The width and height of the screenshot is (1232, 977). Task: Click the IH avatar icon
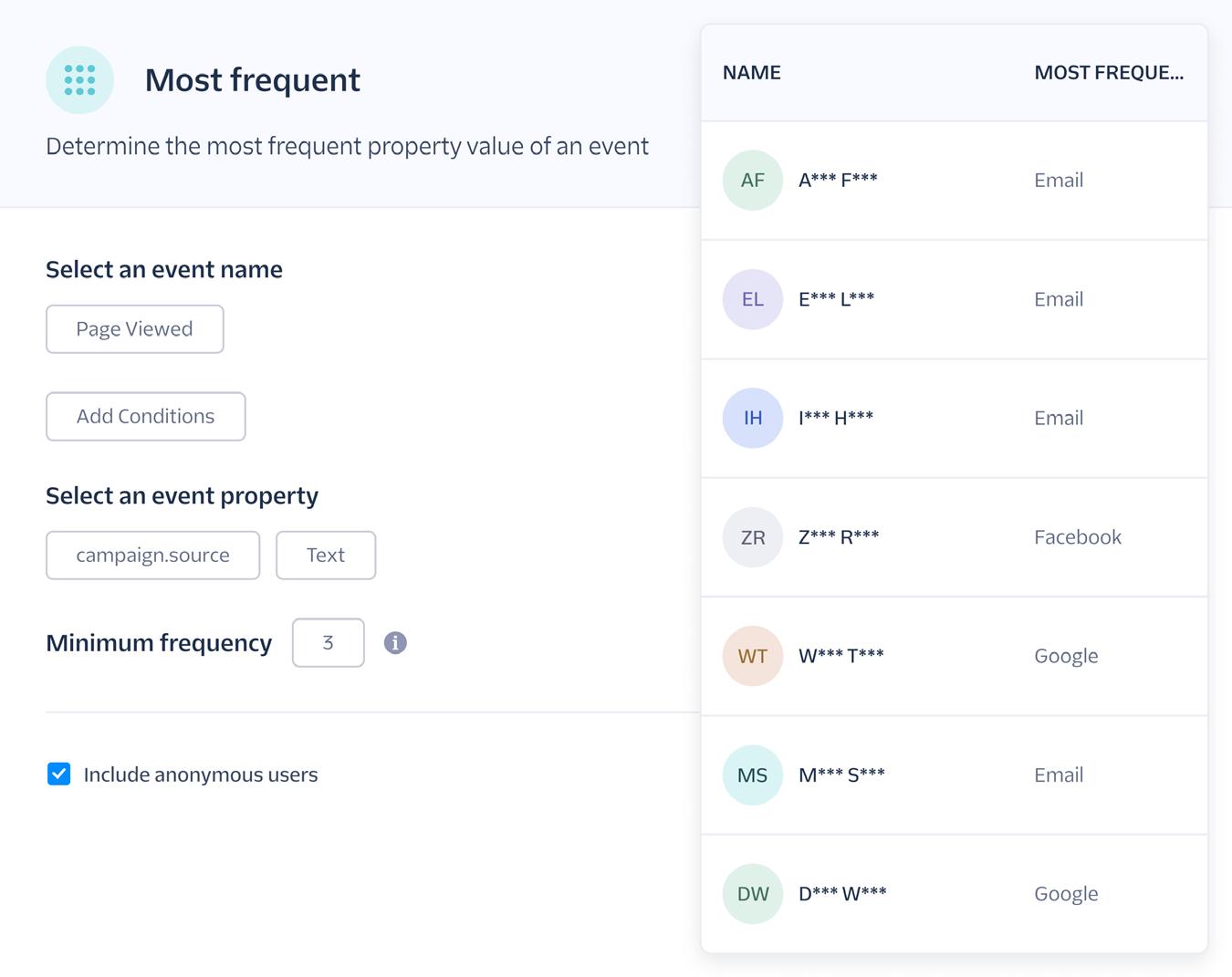(753, 418)
